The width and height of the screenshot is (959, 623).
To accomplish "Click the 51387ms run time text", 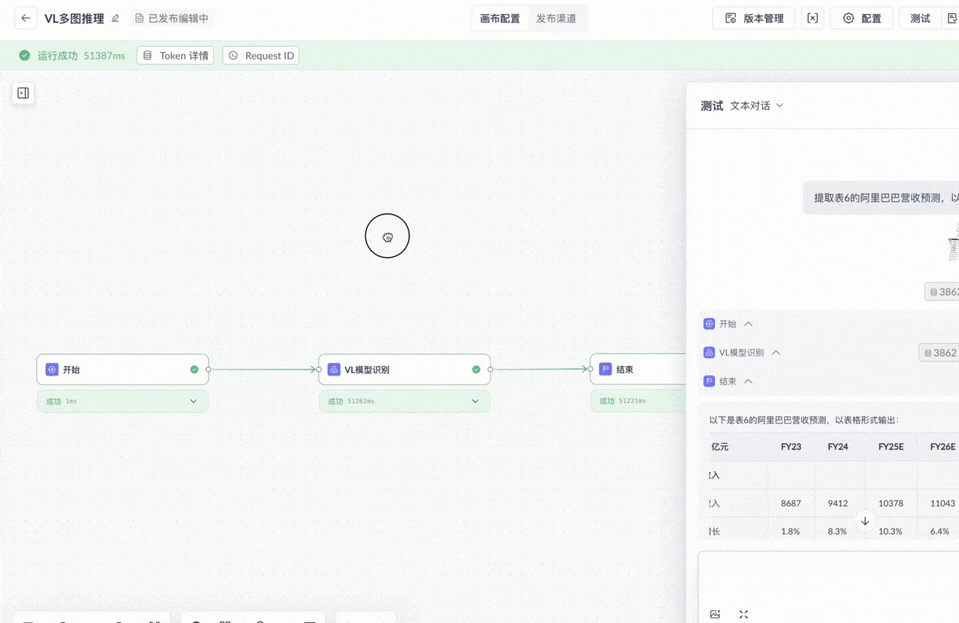I will [104, 56].
